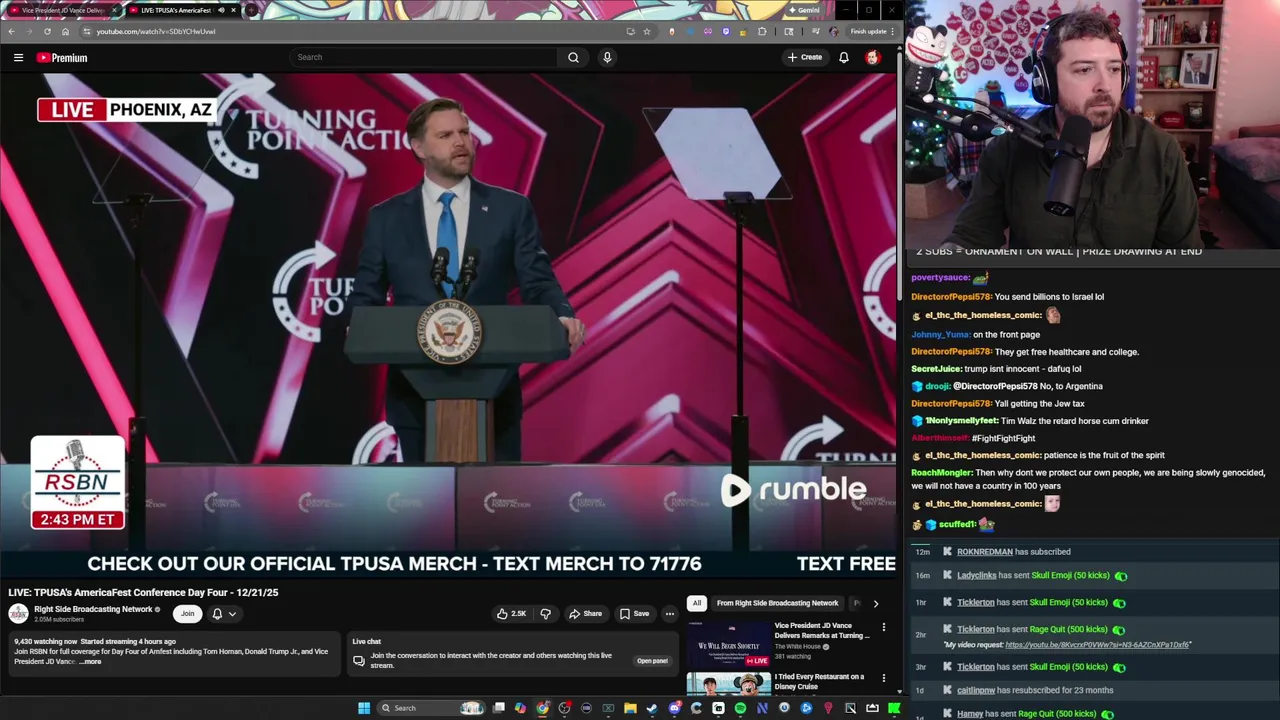Open caitlinpnw in the activity feed
This screenshot has width=1280, height=720.
tap(976, 690)
